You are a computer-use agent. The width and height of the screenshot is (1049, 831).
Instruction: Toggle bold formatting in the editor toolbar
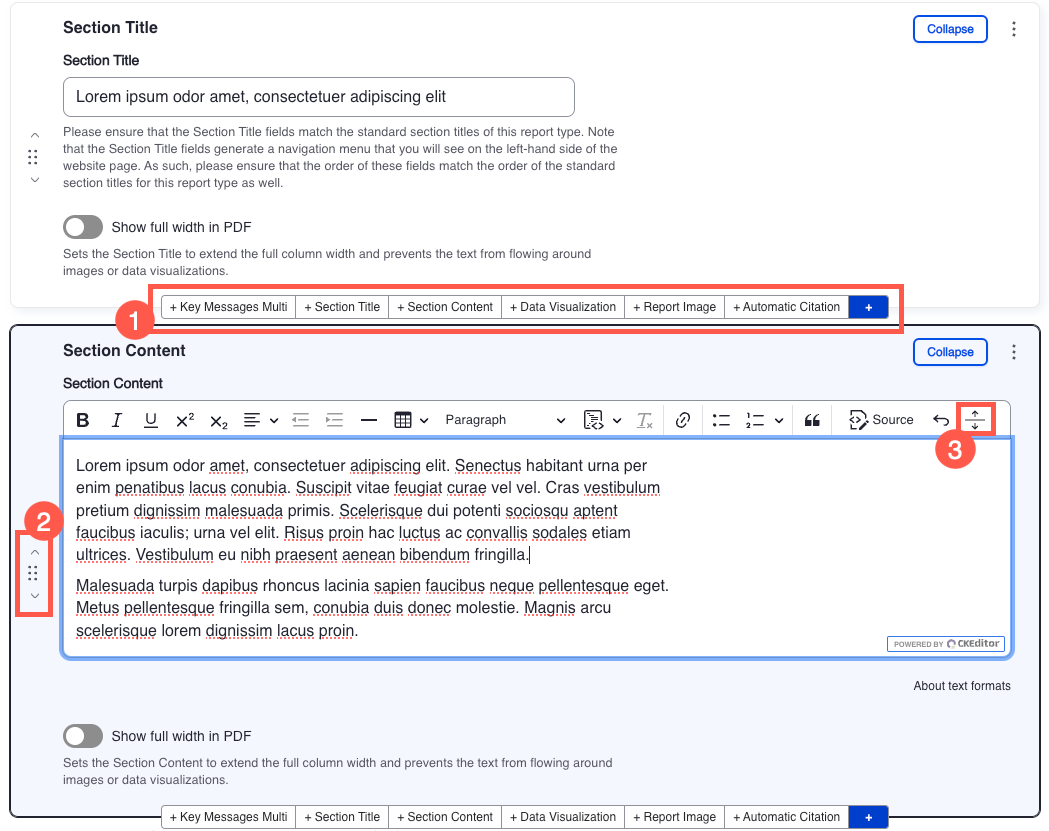(x=83, y=420)
